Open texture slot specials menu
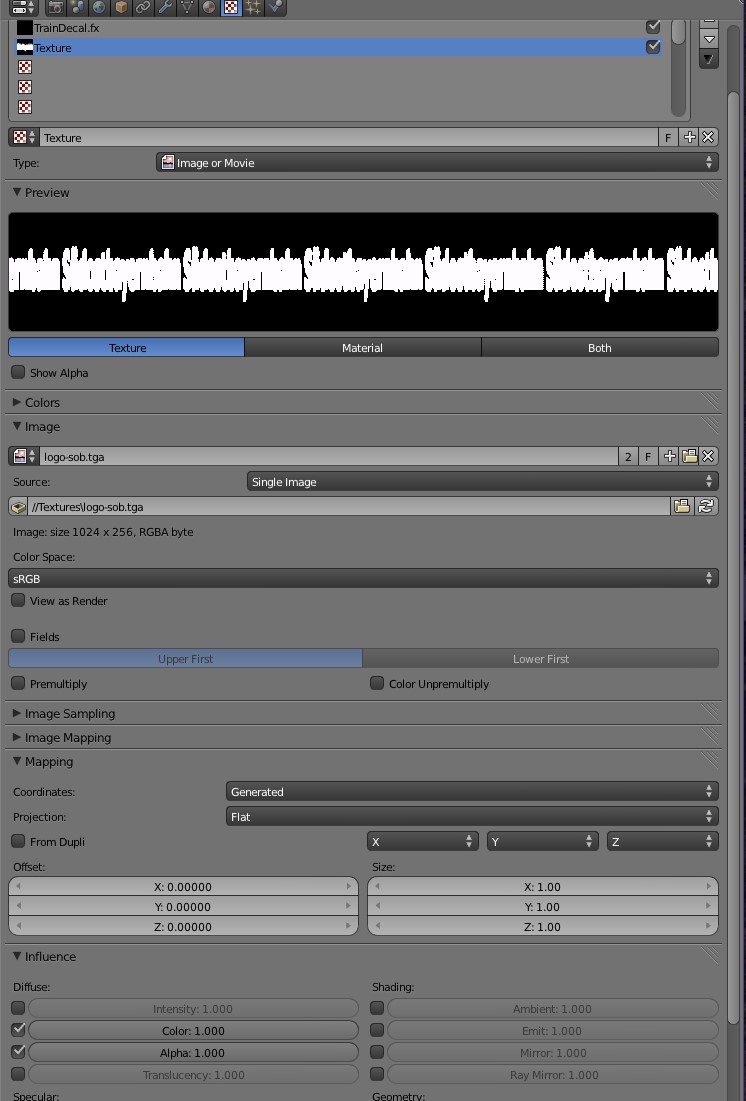Screen dimensions: 746x1101 click(x=709, y=60)
